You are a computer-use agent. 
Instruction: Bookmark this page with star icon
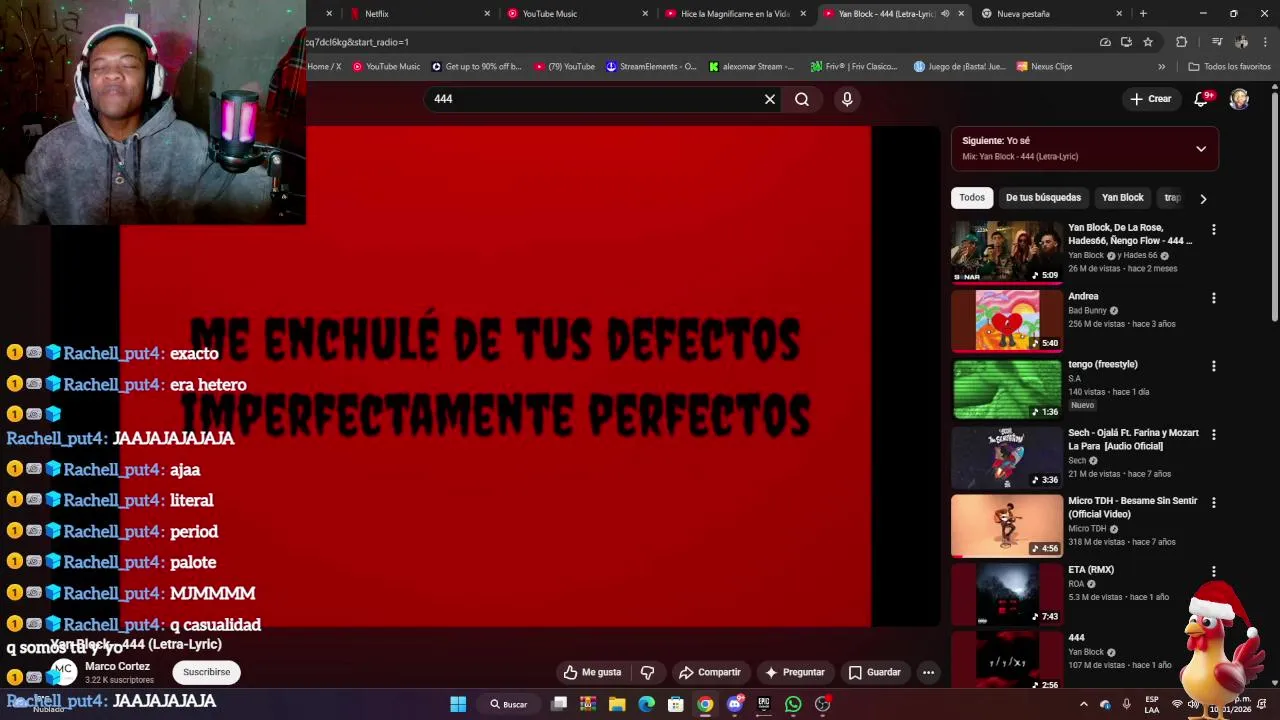coord(1148,42)
